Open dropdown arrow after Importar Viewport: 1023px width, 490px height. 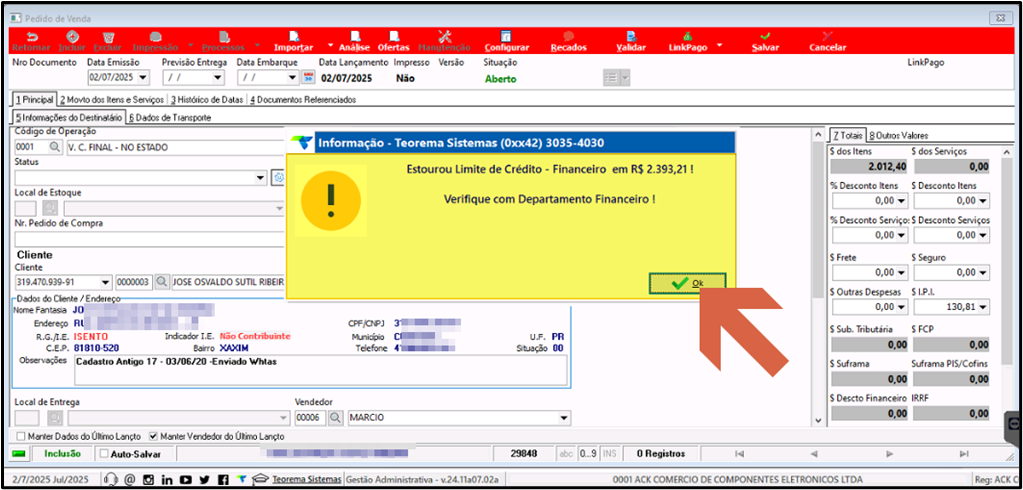(330, 45)
